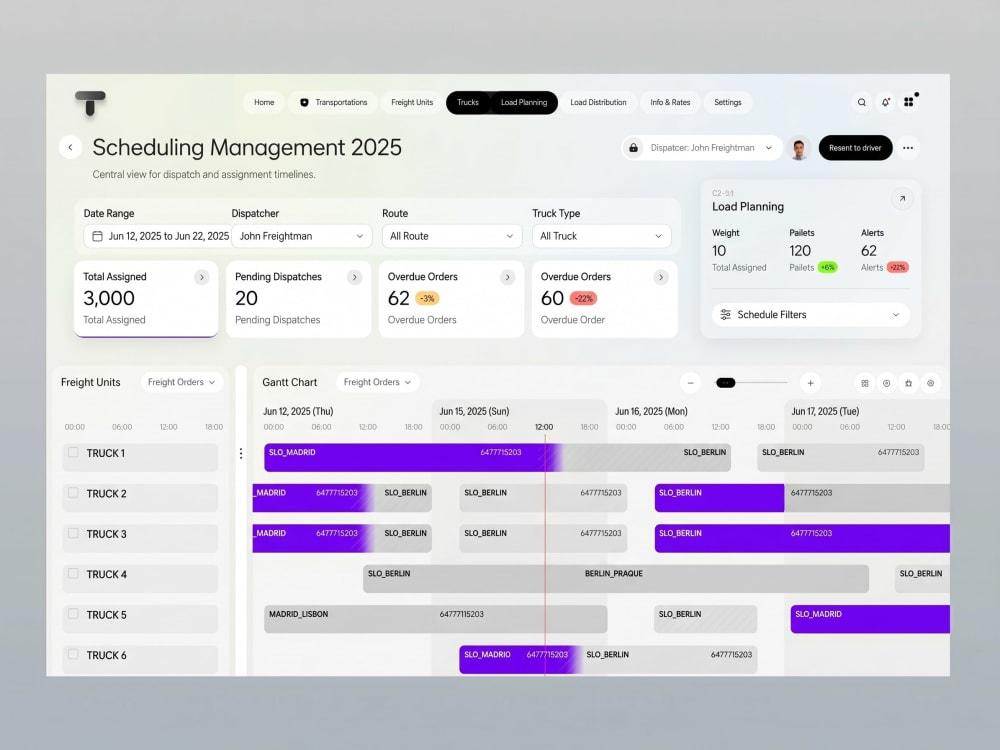Open Gantt chart settings gear icon

[x=930, y=383]
